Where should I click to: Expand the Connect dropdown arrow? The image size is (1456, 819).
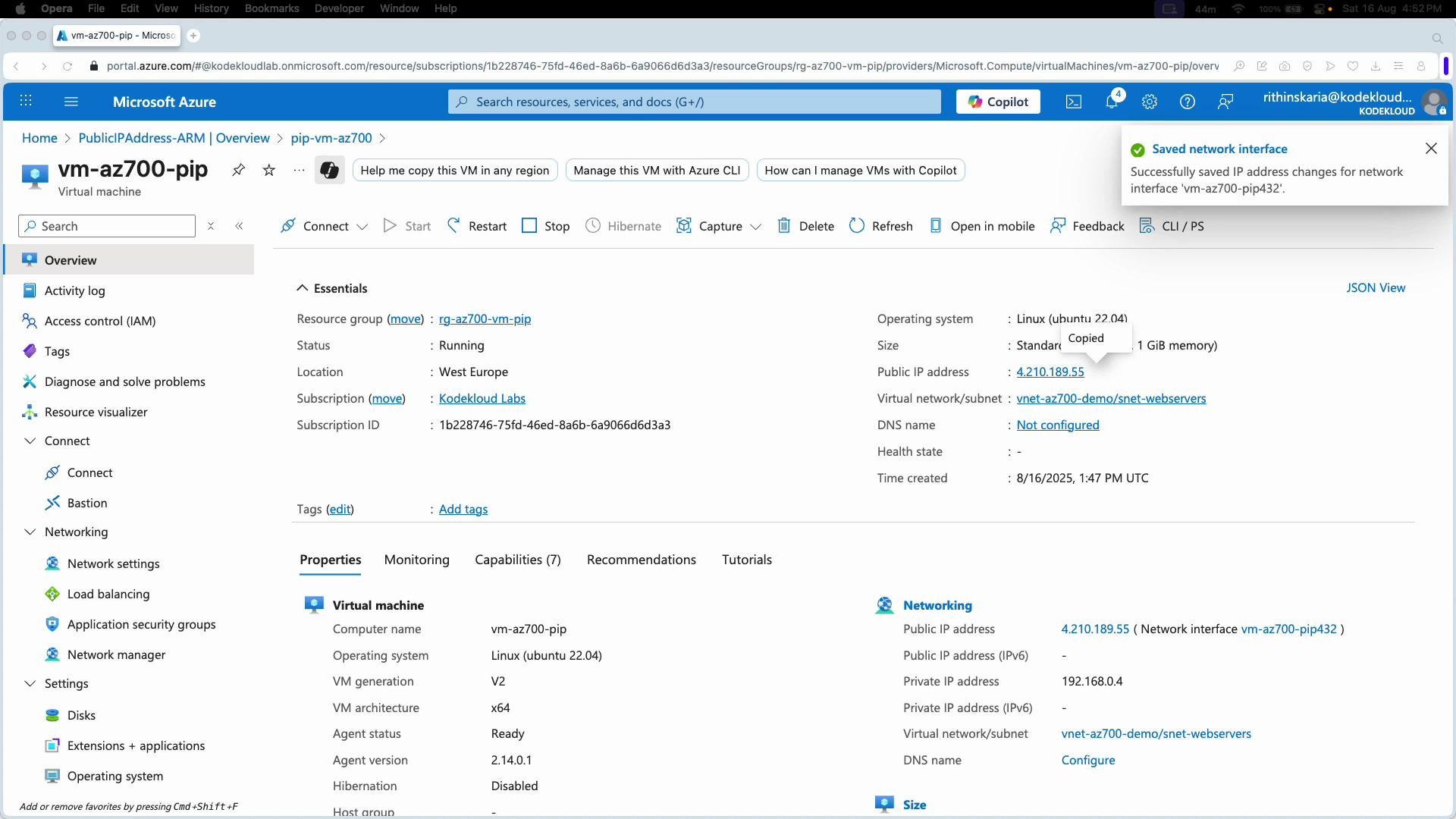(x=362, y=227)
